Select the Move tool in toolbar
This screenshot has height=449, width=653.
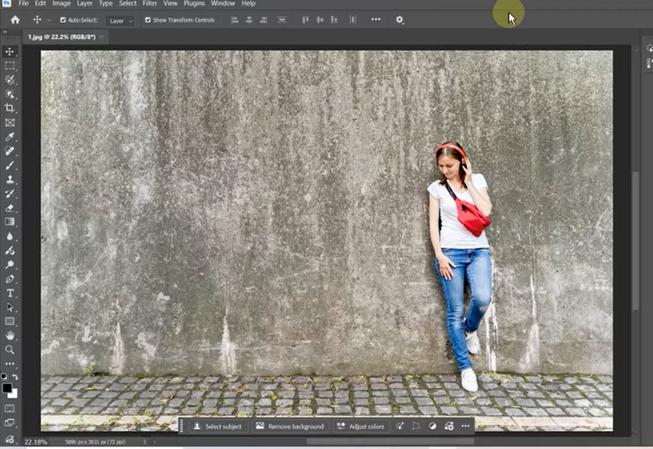(10, 51)
